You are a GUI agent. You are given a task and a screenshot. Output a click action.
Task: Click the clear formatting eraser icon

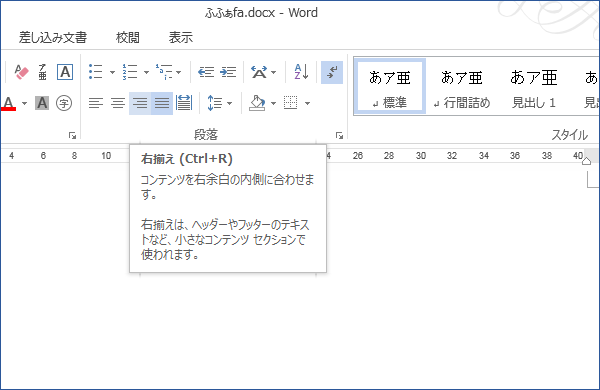click(21, 72)
